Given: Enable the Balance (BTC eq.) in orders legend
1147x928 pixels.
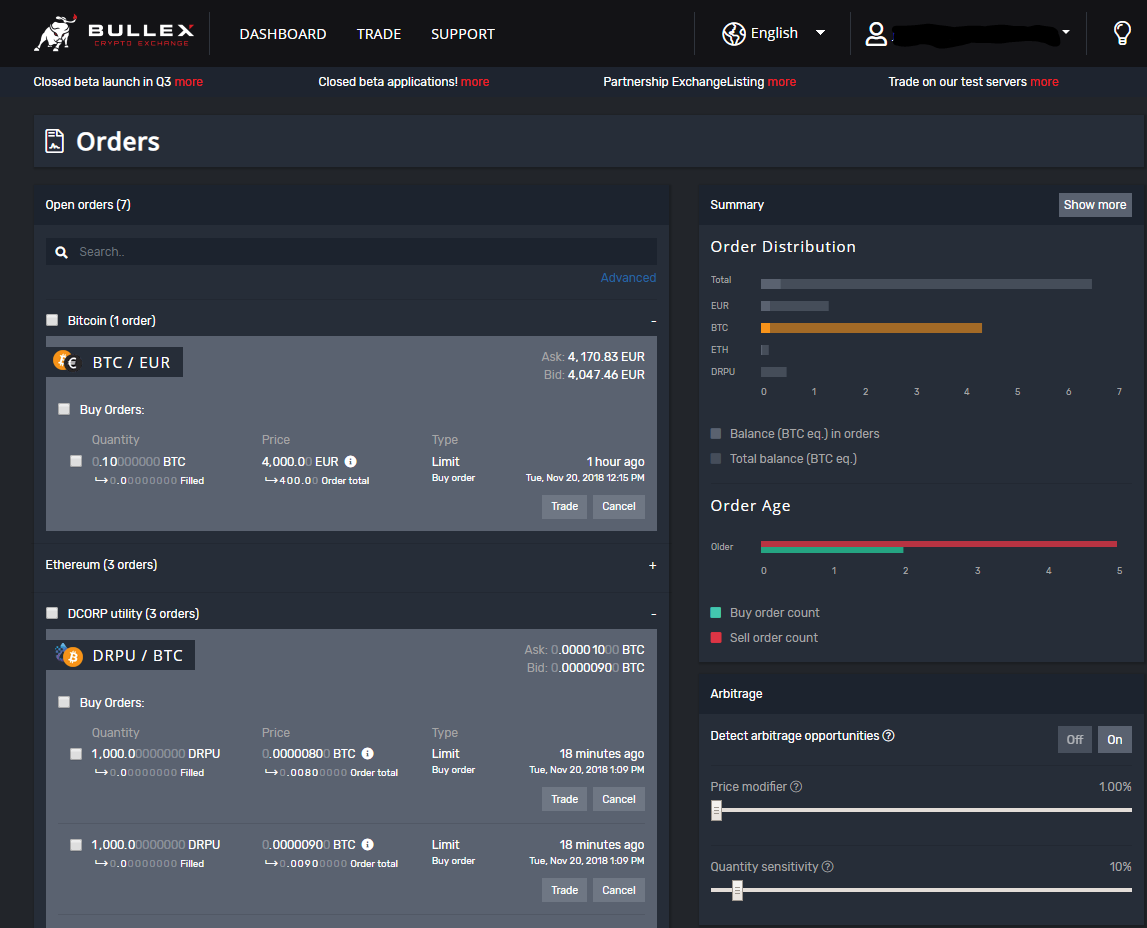Looking at the screenshot, I should 715,433.
